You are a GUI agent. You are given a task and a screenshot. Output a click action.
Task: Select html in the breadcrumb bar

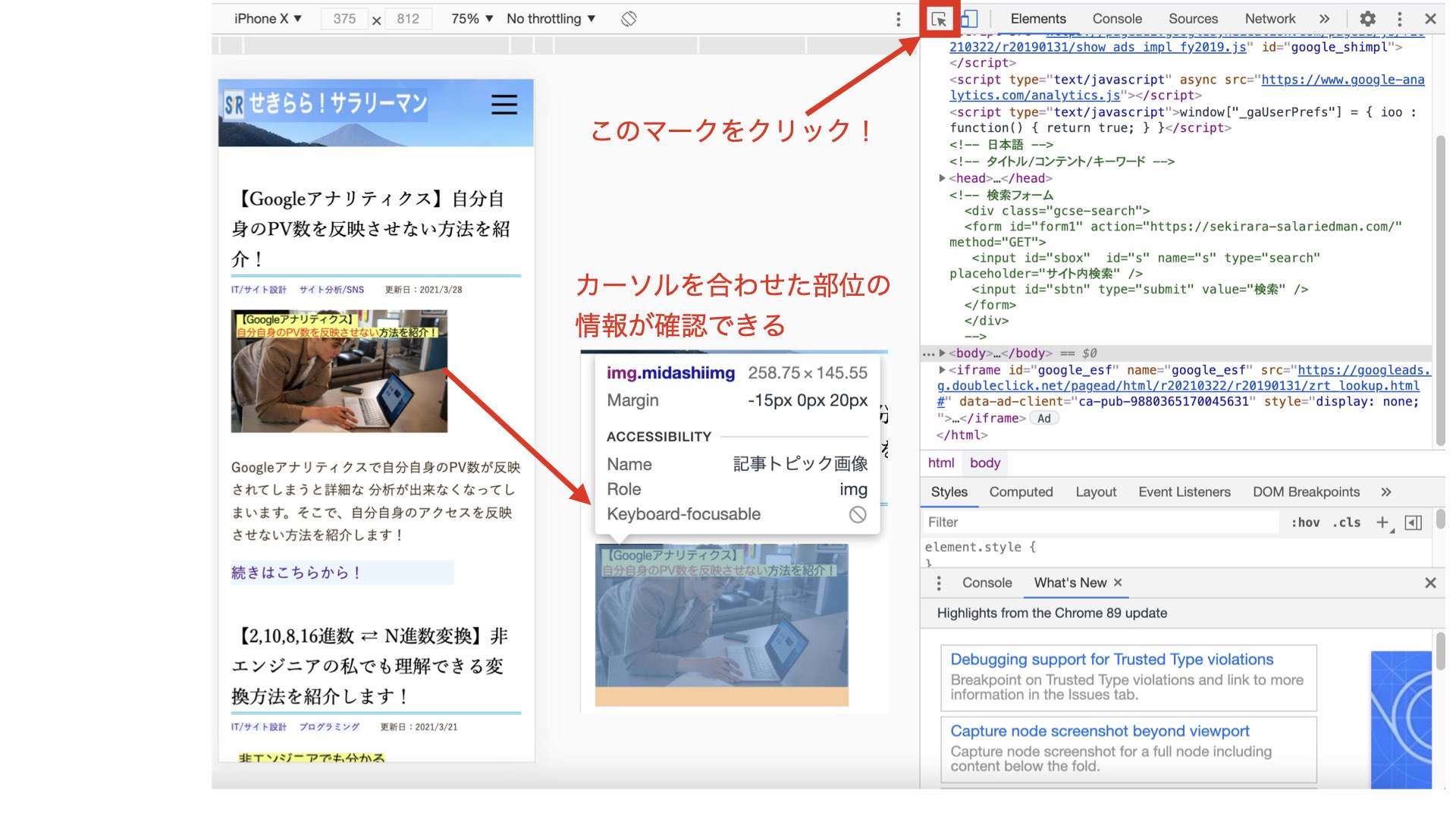941,463
